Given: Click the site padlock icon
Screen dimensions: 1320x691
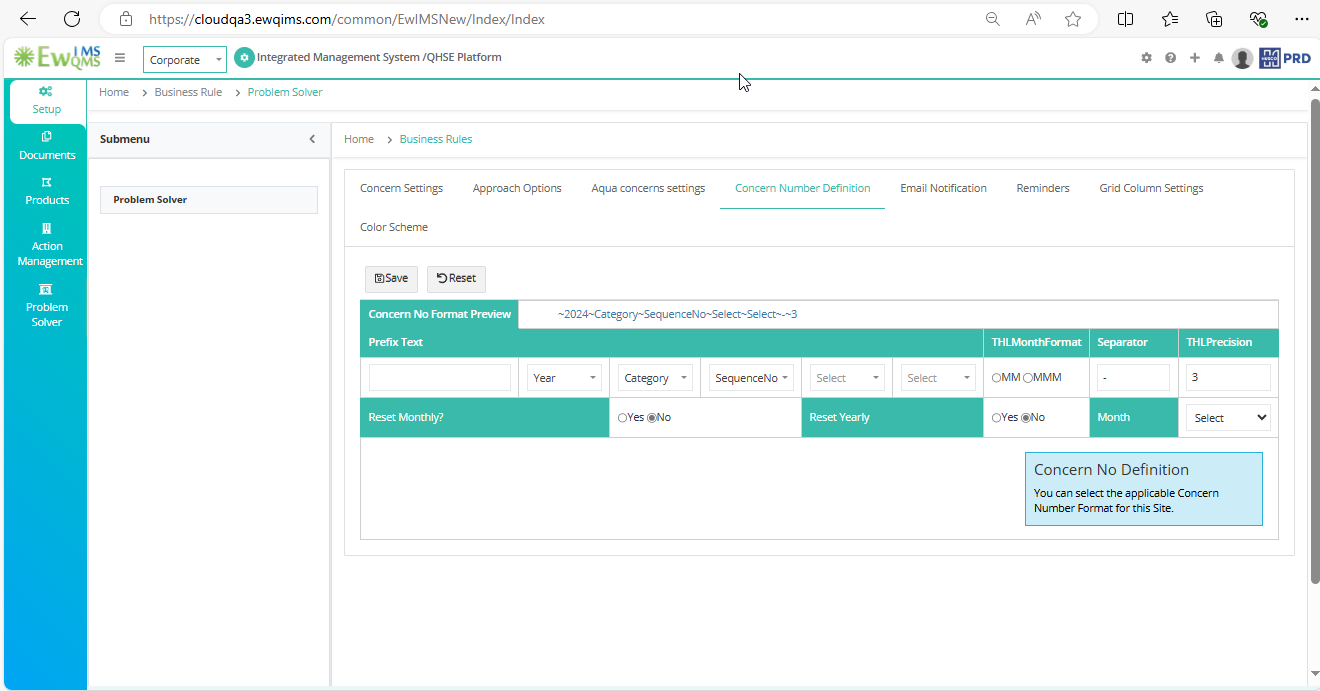Looking at the screenshot, I should click(x=125, y=19).
